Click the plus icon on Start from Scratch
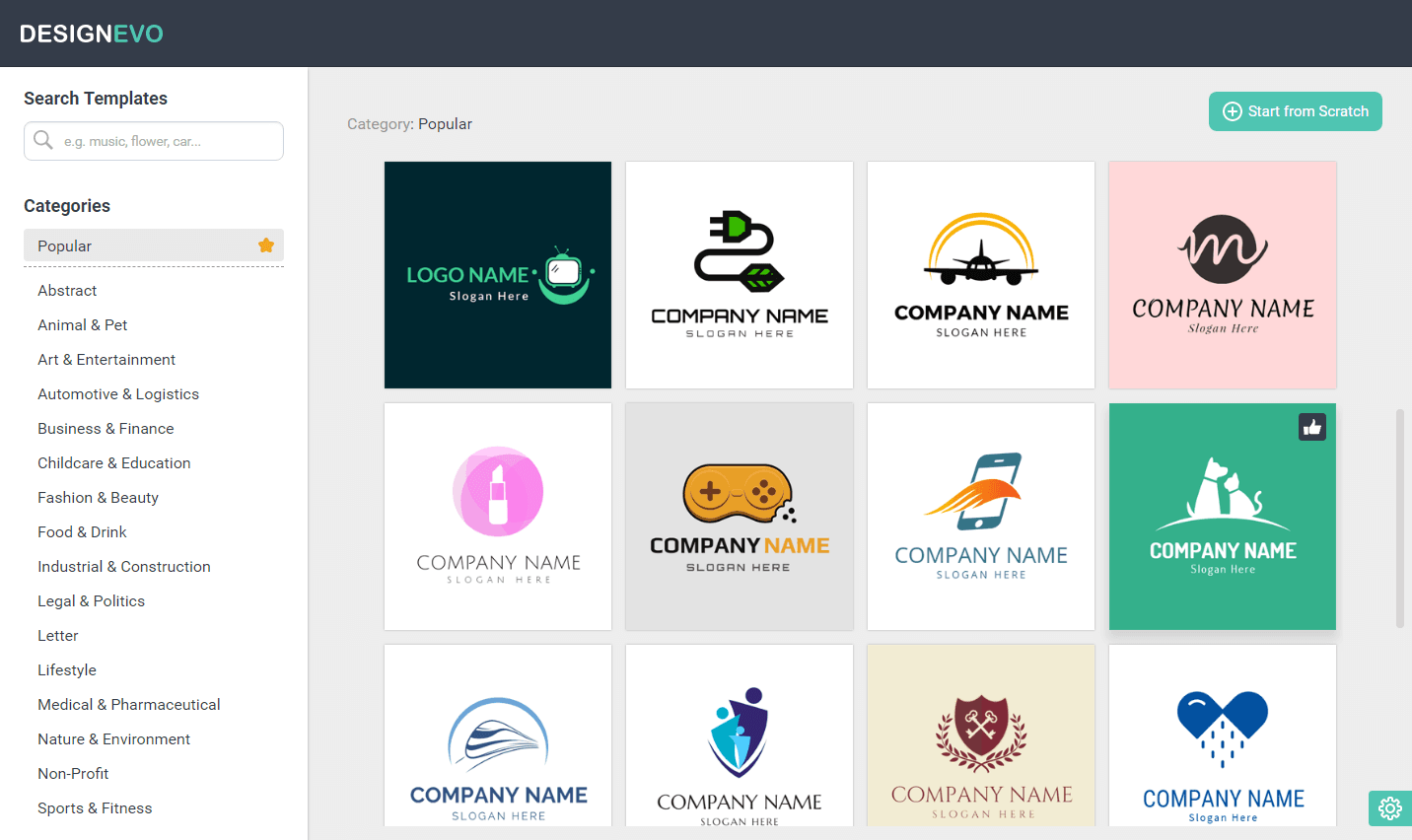The width and height of the screenshot is (1412, 840). [x=1232, y=111]
